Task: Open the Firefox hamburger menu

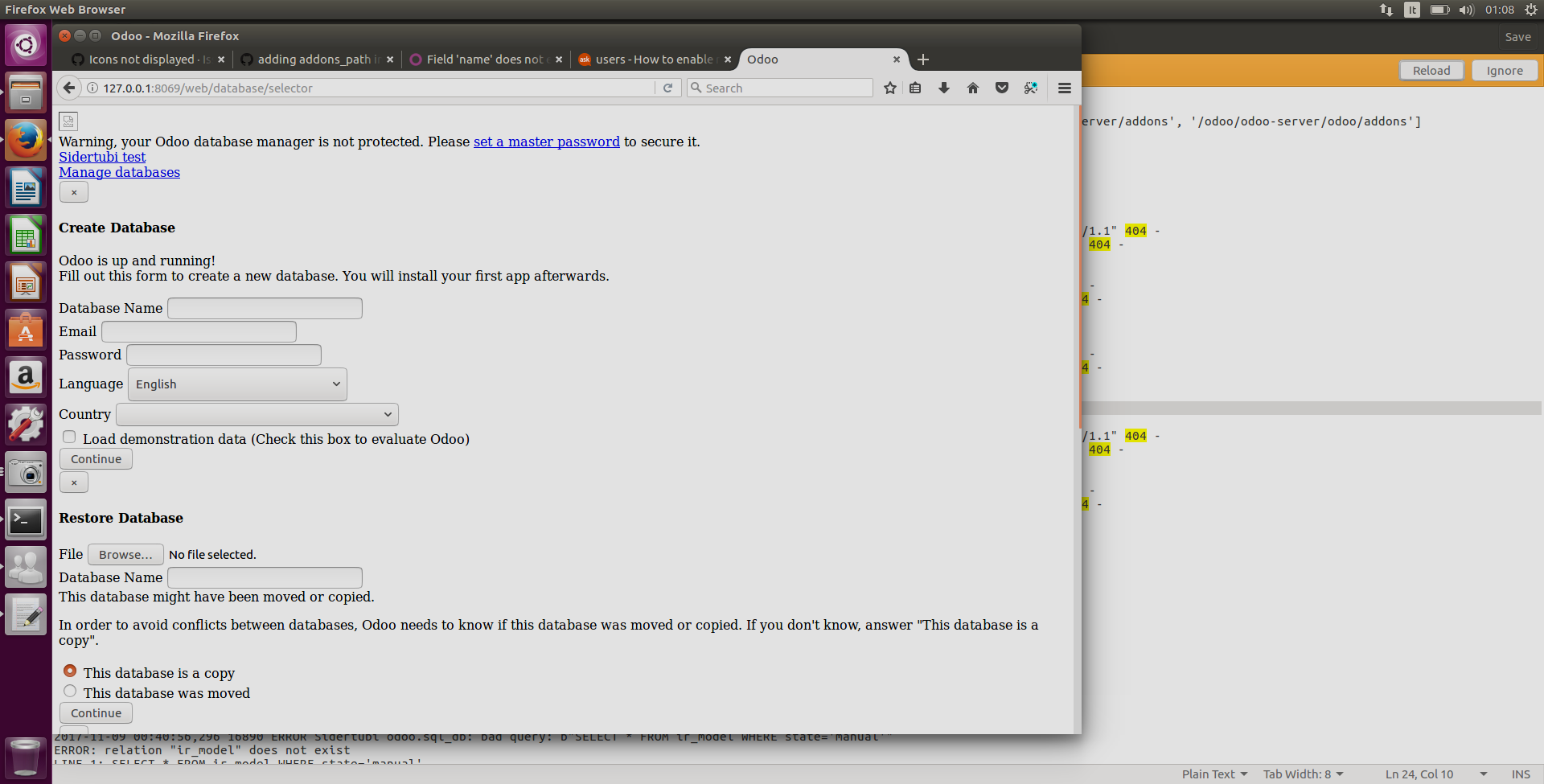Action: (x=1064, y=88)
